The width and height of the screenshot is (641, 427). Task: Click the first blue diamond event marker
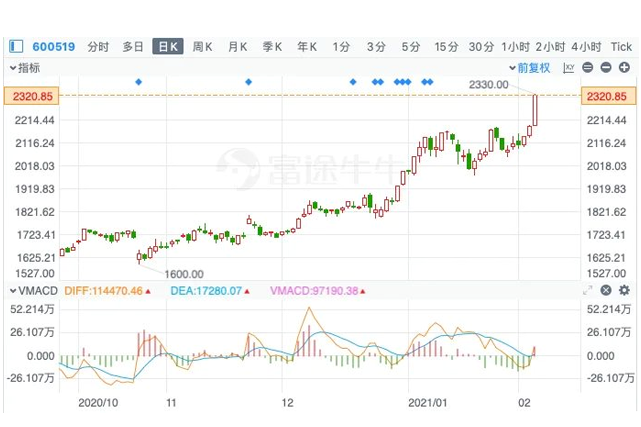138,81
